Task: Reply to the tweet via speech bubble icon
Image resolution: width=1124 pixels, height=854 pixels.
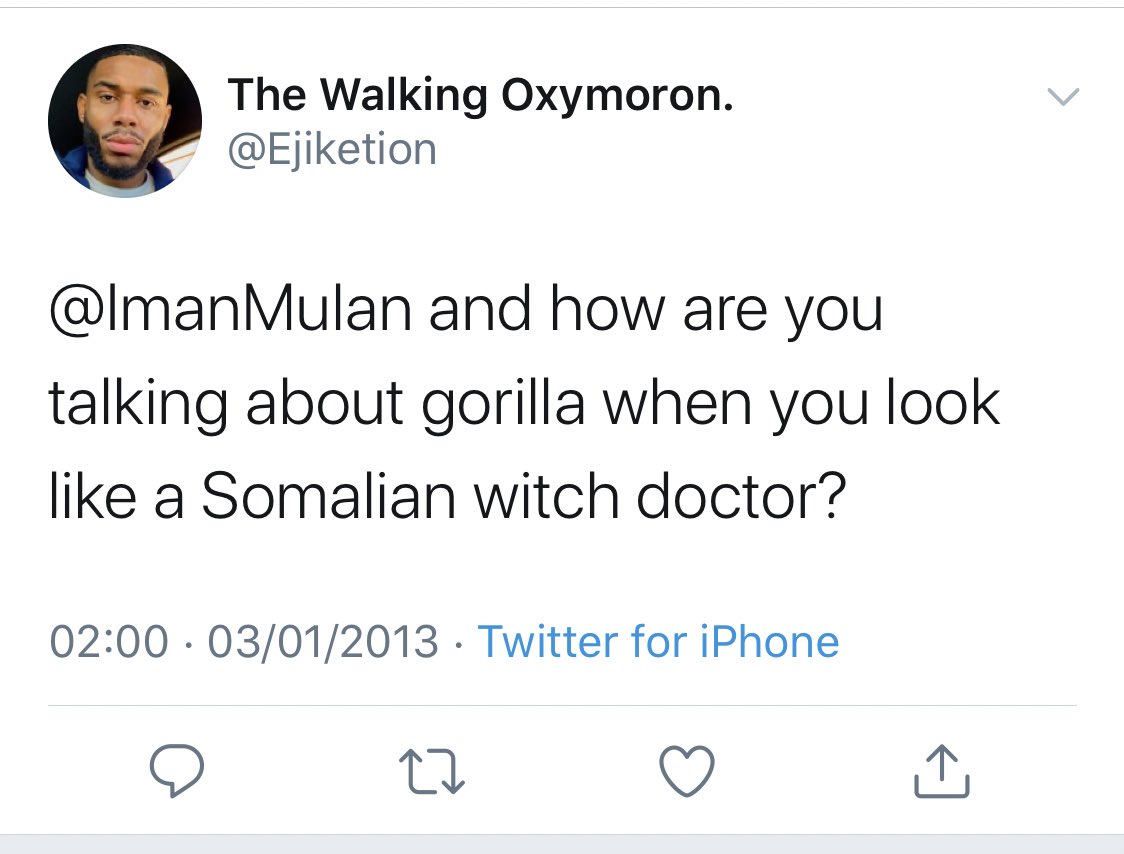Action: [x=176, y=771]
